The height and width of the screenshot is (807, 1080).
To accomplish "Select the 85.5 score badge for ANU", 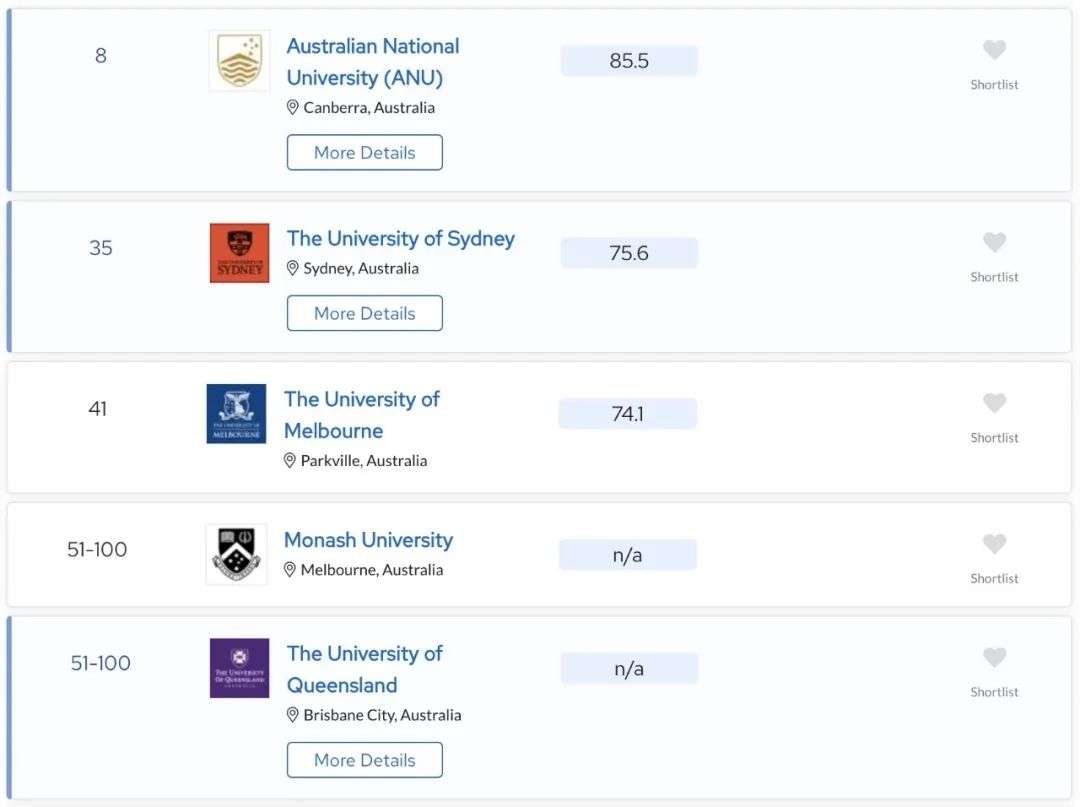I will pyautogui.click(x=629, y=61).
